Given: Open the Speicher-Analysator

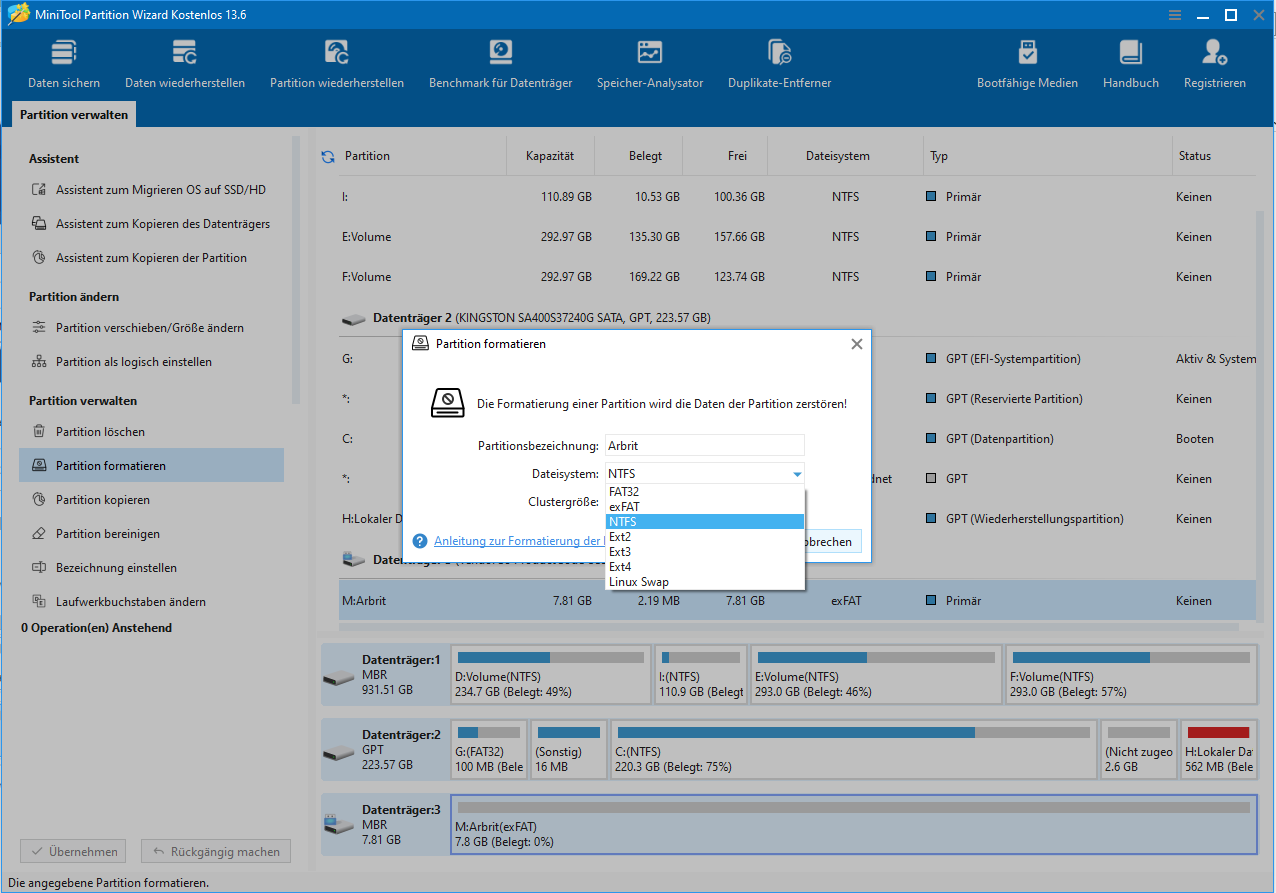Looking at the screenshot, I should pos(650,65).
